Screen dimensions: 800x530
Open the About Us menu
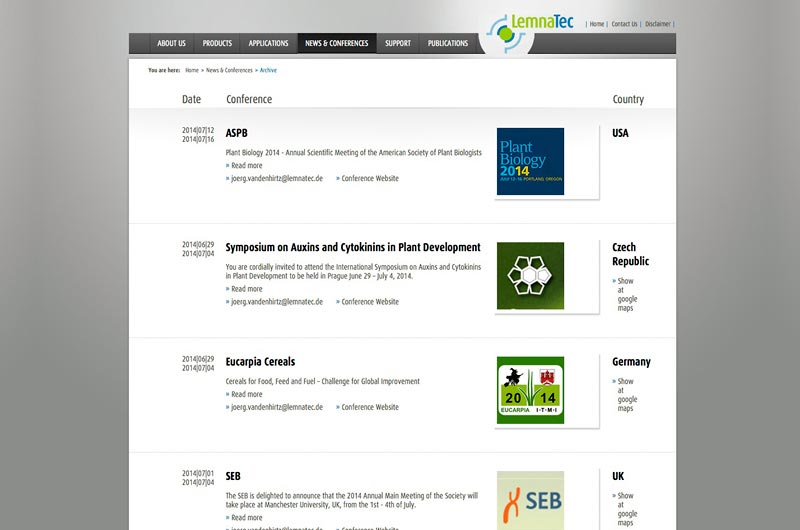171,44
